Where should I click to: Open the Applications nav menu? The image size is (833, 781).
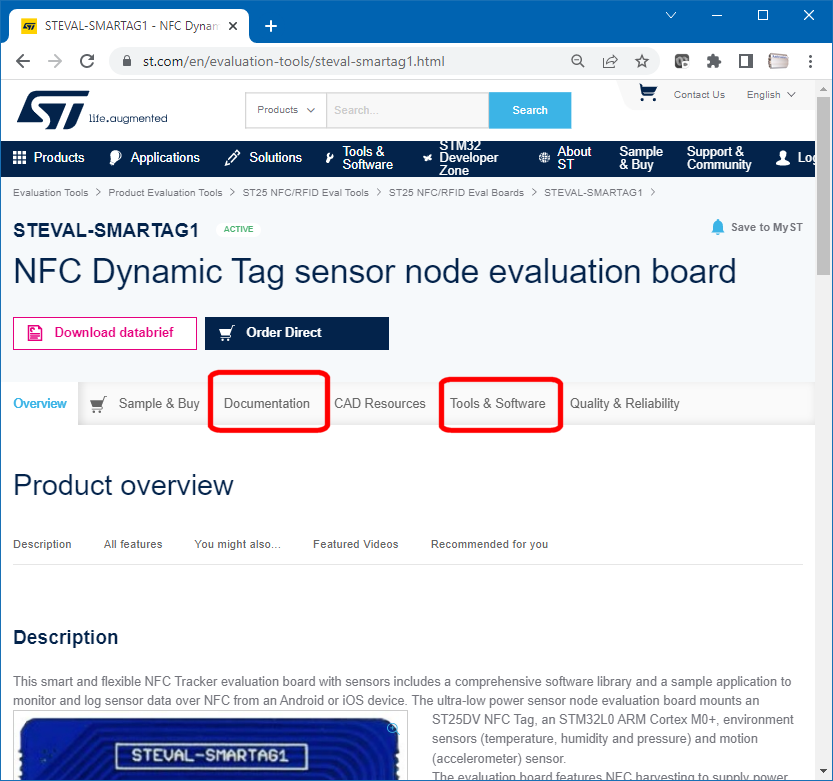(x=155, y=158)
